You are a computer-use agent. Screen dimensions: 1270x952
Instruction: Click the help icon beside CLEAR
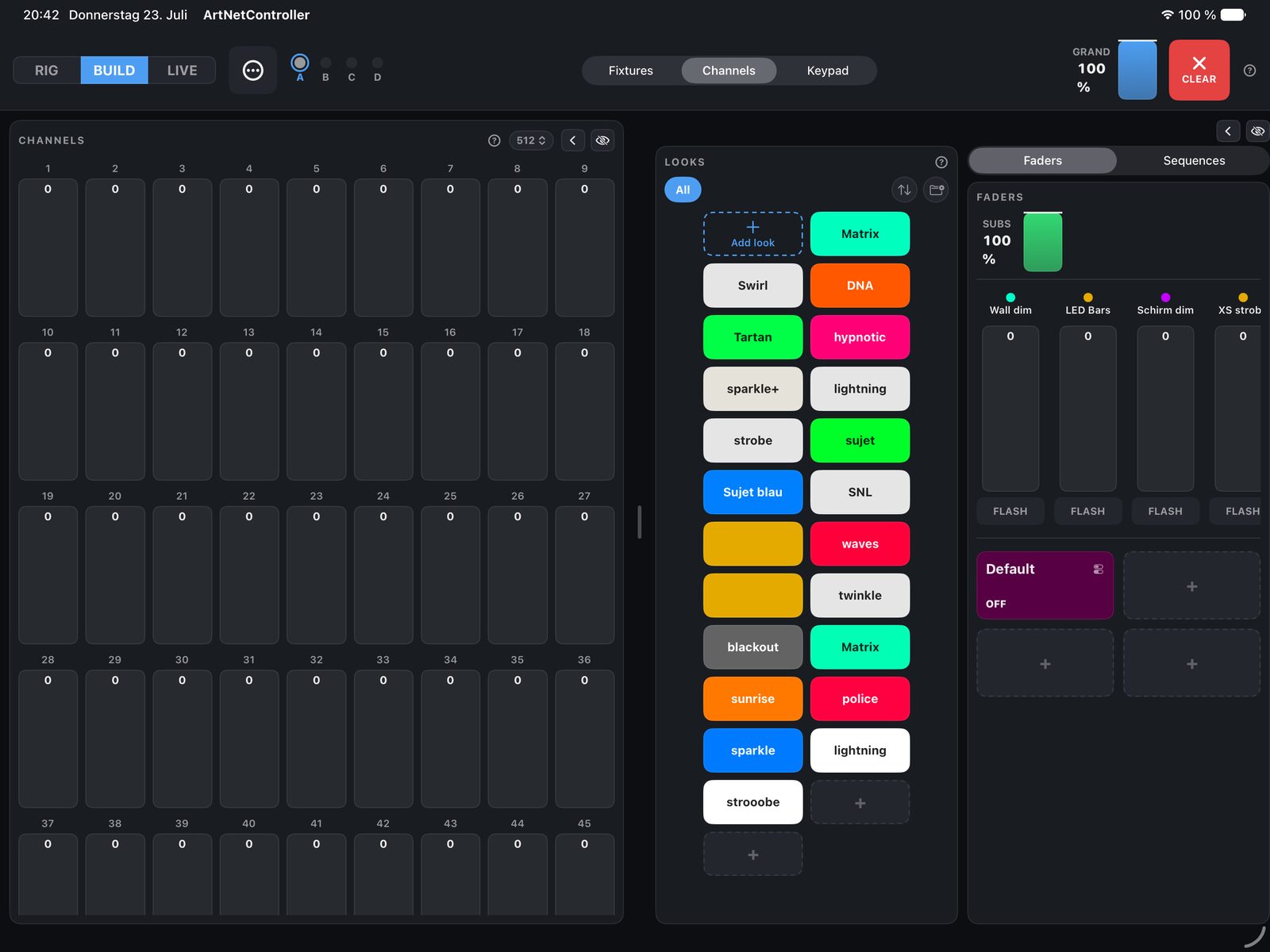coord(1249,71)
